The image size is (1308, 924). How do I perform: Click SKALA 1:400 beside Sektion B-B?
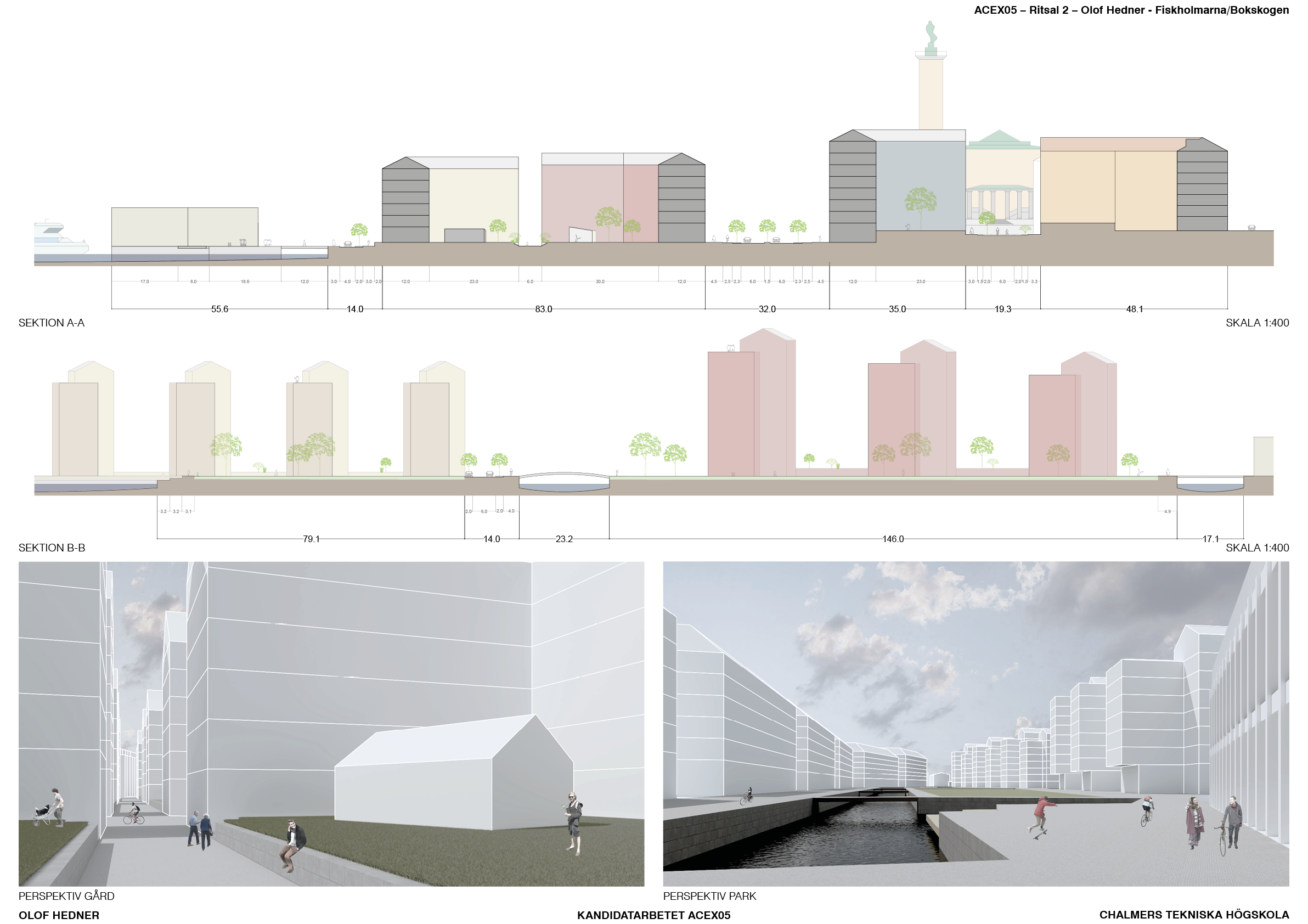coord(1257,548)
